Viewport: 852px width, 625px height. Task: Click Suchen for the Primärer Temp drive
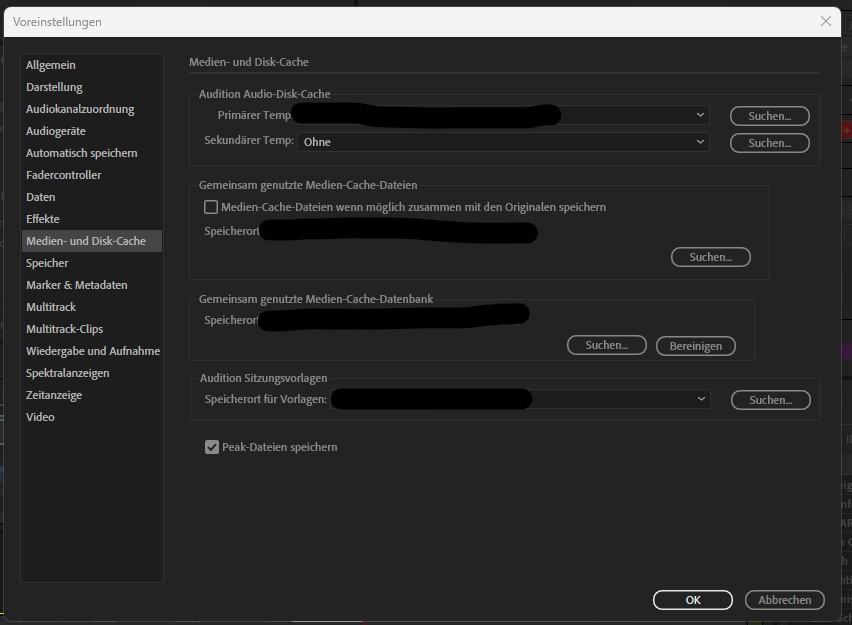pyautogui.click(x=769, y=115)
